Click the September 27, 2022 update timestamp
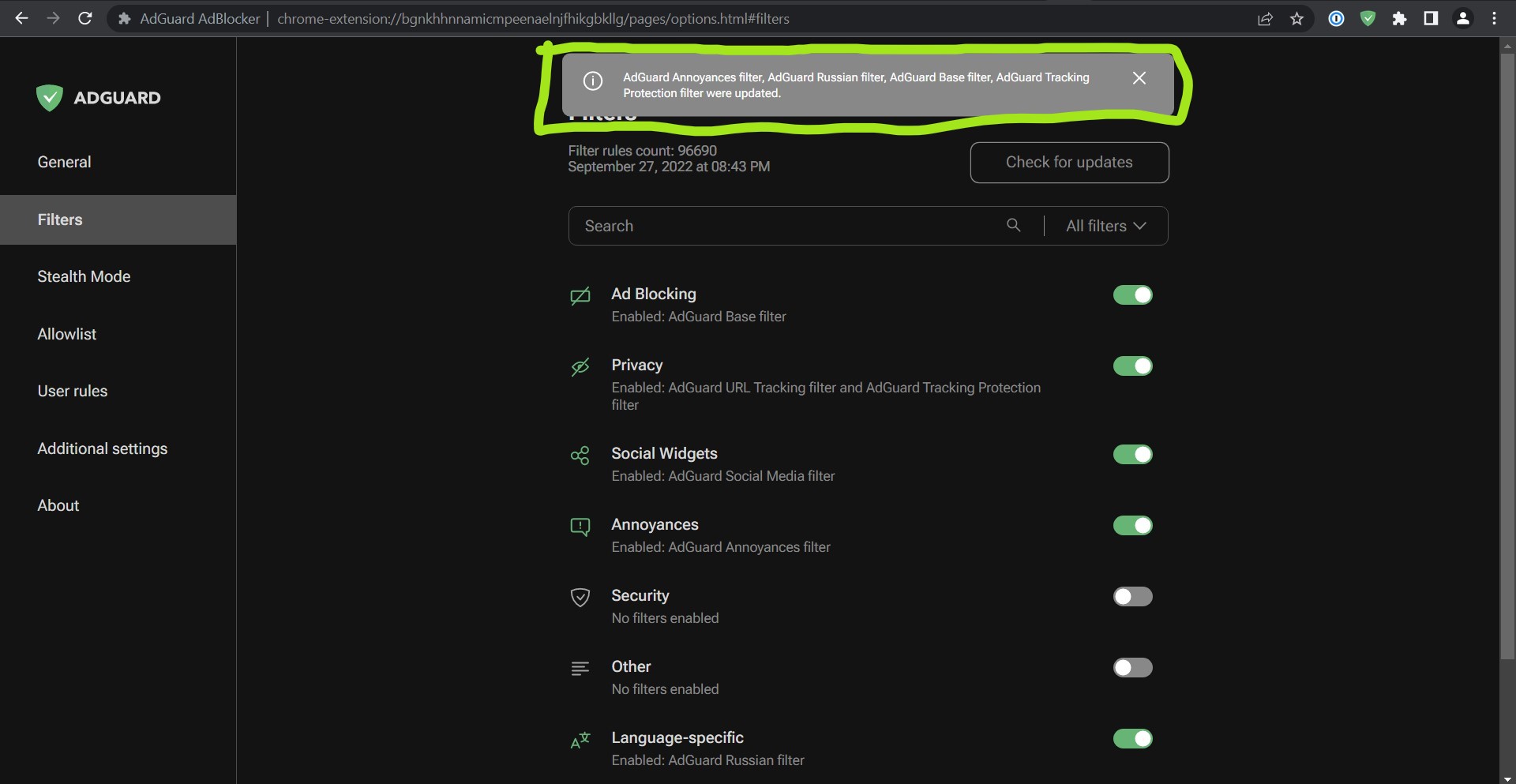The height and width of the screenshot is (784, 1516). pyautogui.click(x=669, y=167)
